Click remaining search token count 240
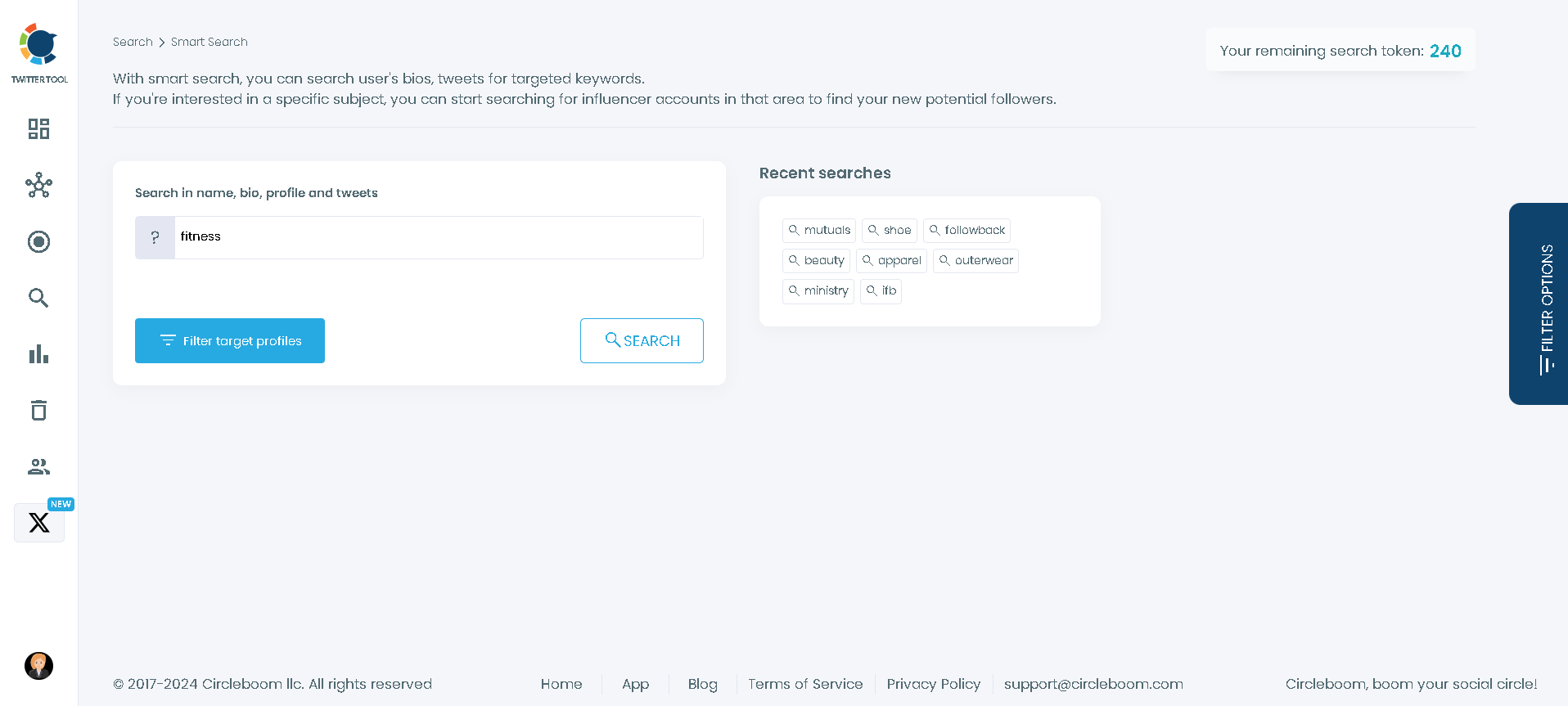This screenshot has height=706, width=1568. pyautogui.click(x=1445, y=51)
